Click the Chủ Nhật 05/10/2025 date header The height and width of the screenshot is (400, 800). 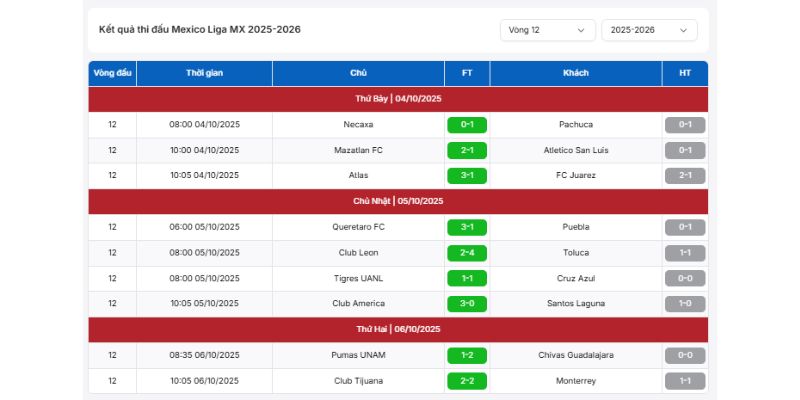[x=398, y=201]
